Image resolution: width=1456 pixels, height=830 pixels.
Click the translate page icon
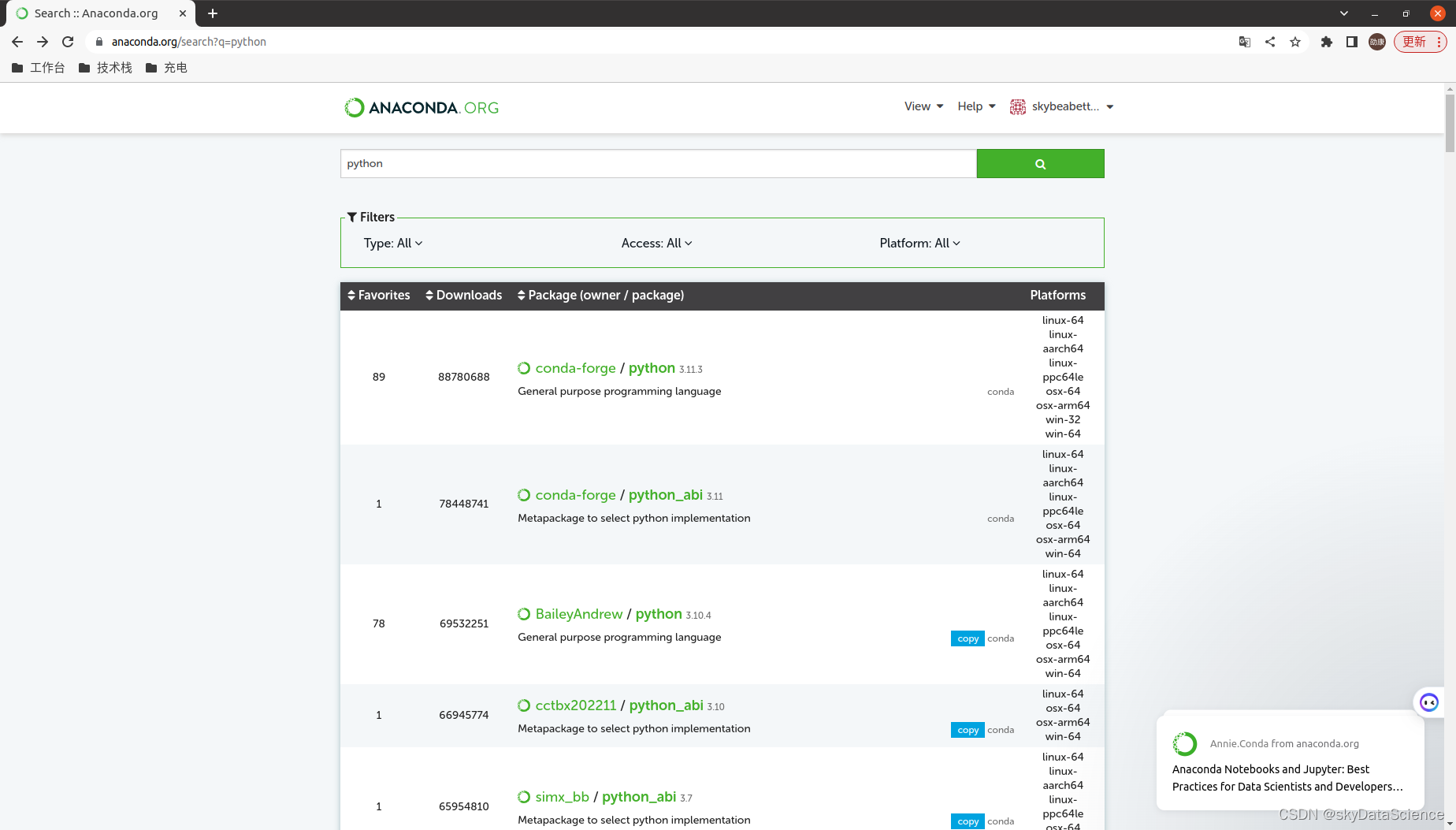(1245, 42)
